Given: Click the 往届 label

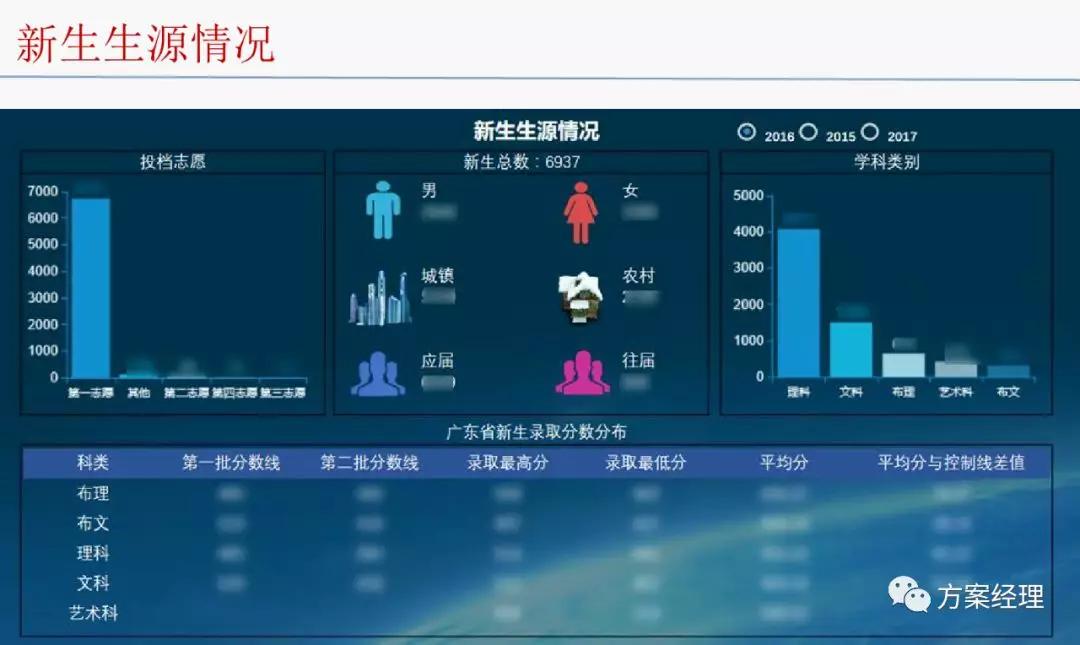Looking at the screenshot, I should [638, 360].
